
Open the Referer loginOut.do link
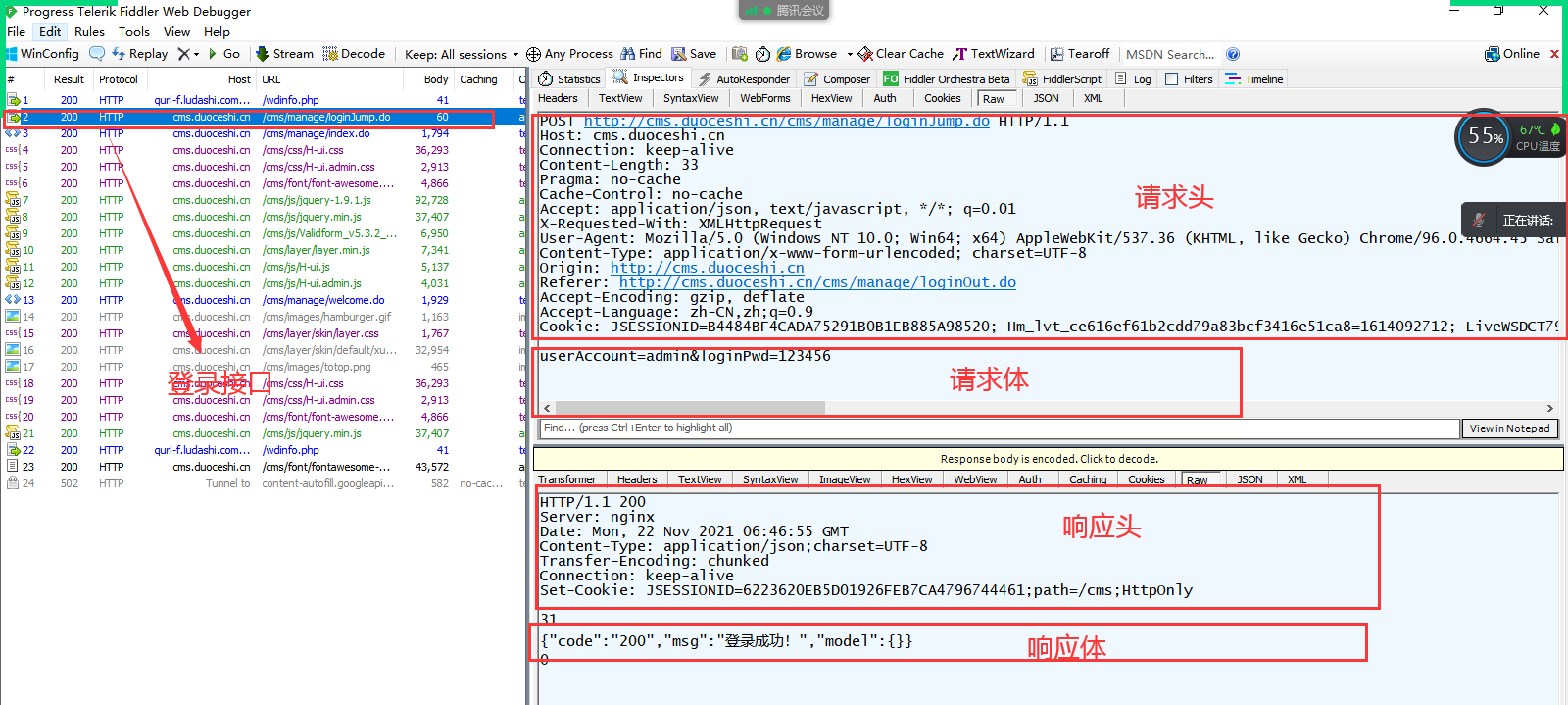pyautogui.click(x=817, y=282)
